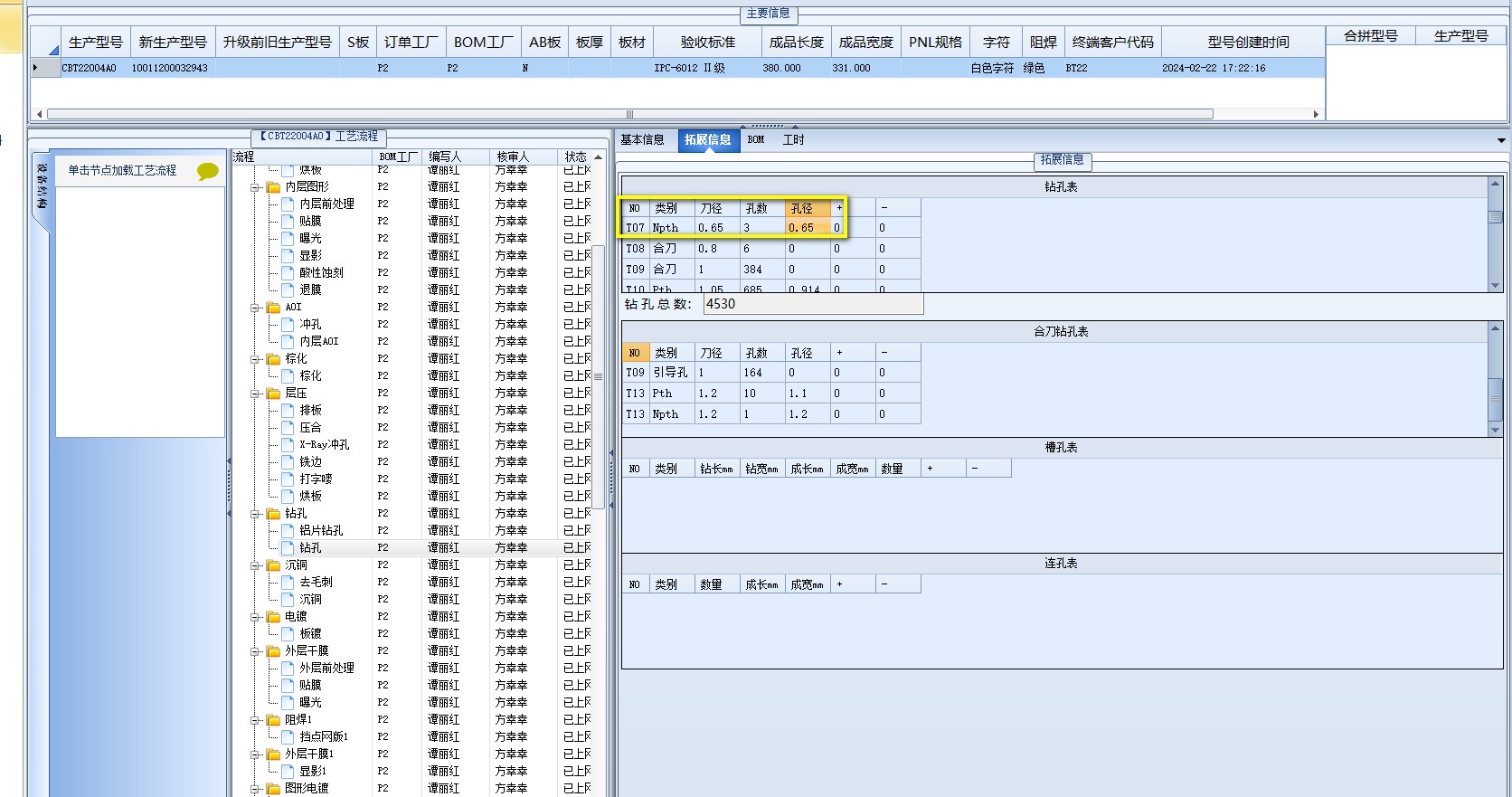Click the document icon beside 排板
Image resolution: width=1512 pixels, height=797 pixels.
288,411
